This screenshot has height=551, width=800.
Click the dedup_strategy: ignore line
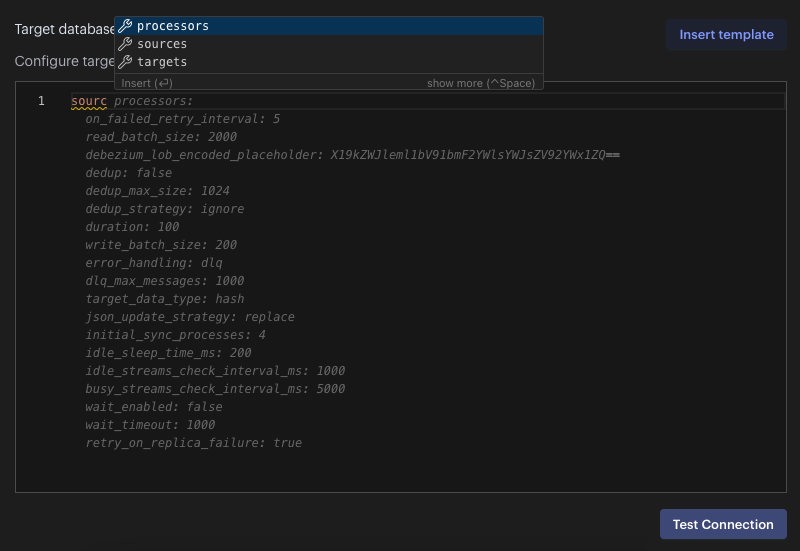(x=165, y=209)
